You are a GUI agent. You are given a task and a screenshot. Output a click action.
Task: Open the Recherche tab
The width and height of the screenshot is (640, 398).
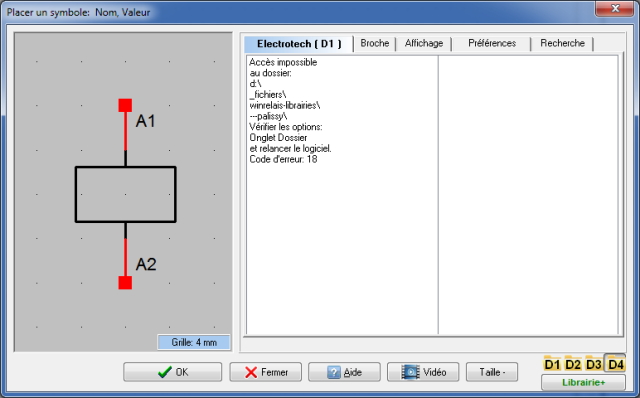point(562,43)
